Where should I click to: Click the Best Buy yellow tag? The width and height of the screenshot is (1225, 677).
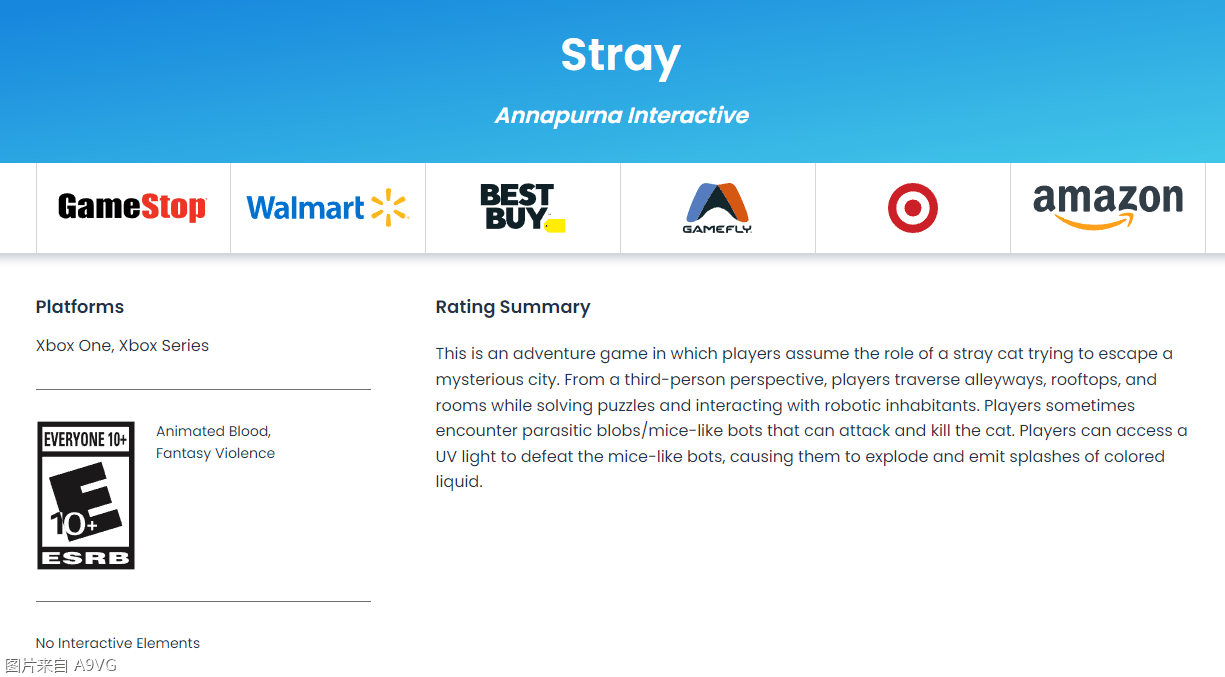(556, 226)
